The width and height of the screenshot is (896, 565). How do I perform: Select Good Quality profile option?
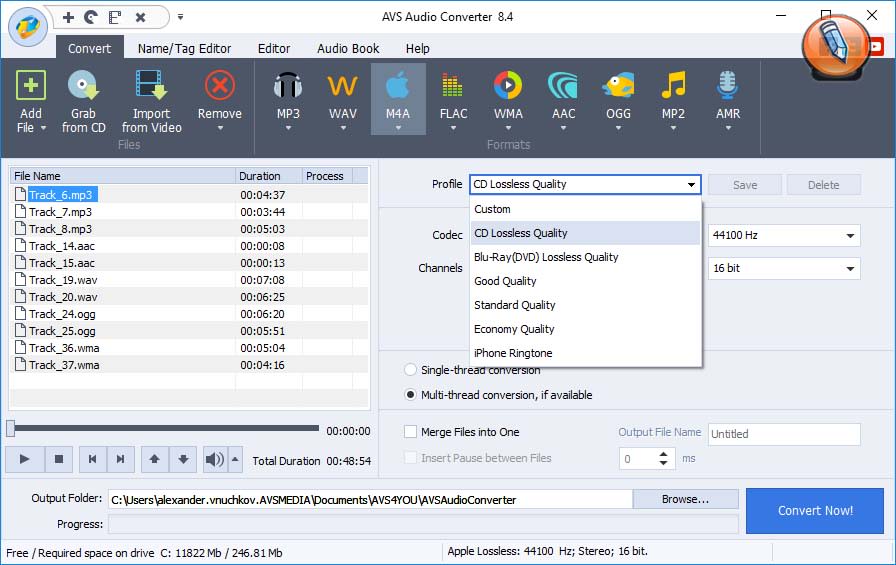(585, 281)
